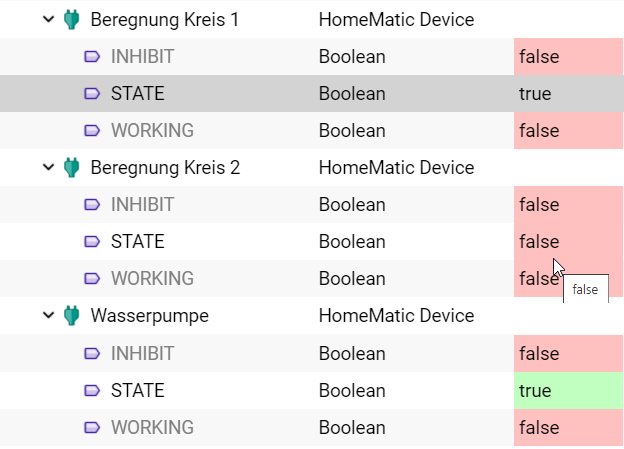
Task: Collapse the Beregnung Kreis 1 device node
Action: (48, 19)
